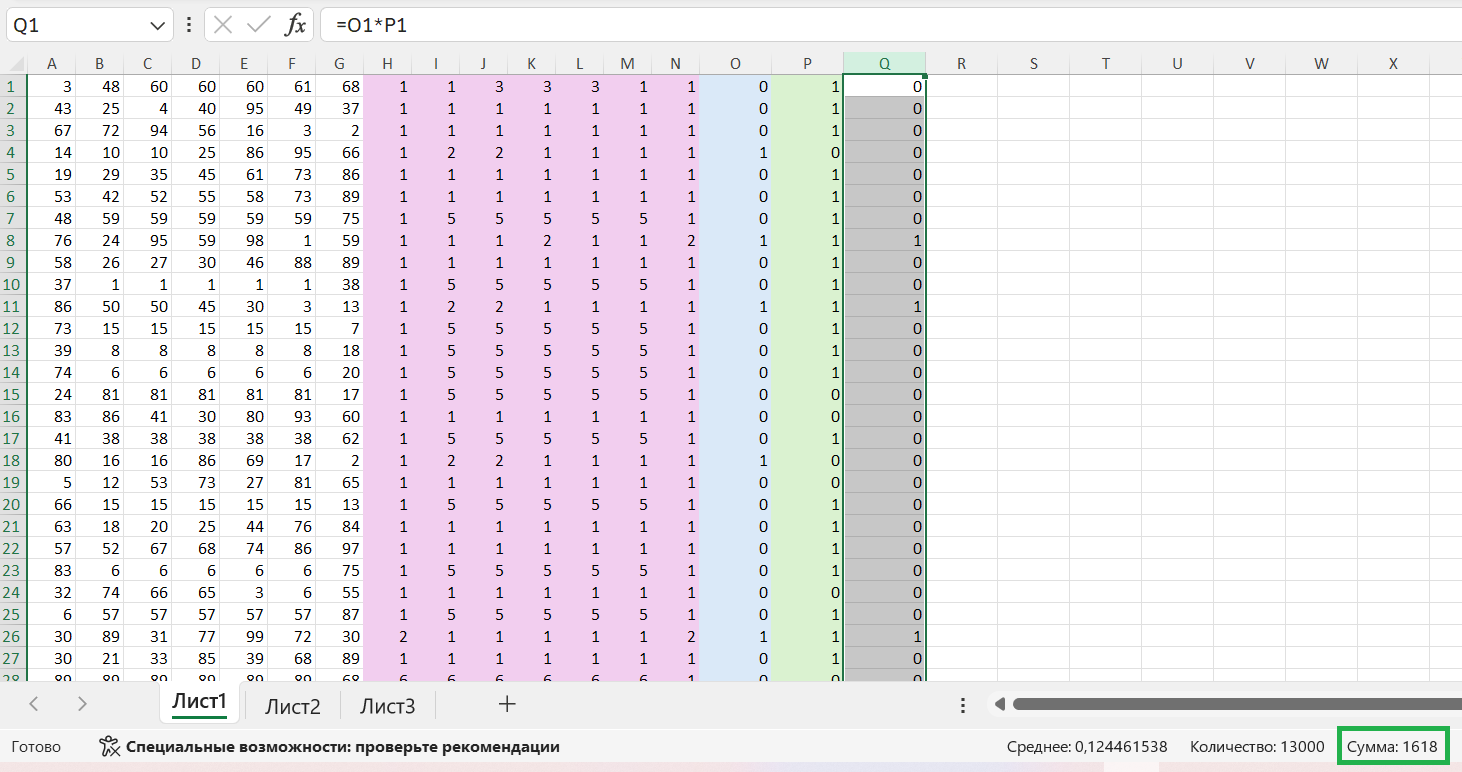Click previous sheet navigation arrow
Viewport: 1462px width, 772px height.
(x=34, y=704)
